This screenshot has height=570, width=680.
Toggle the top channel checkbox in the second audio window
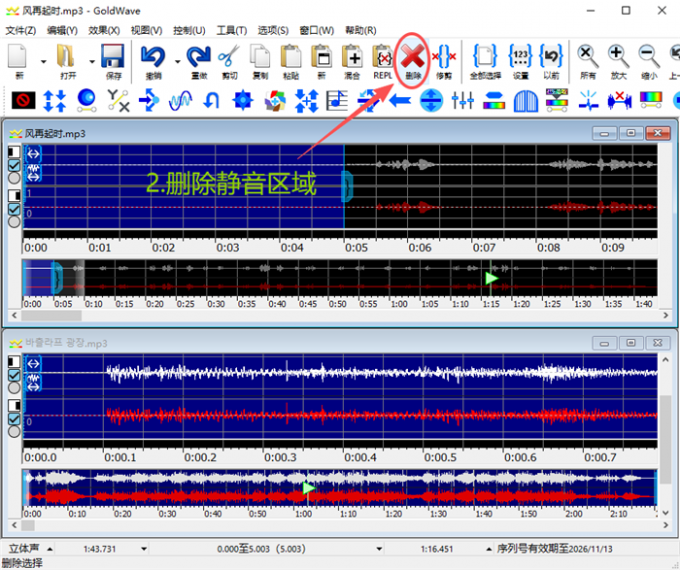pyautogui.click(x=14, y=375)
